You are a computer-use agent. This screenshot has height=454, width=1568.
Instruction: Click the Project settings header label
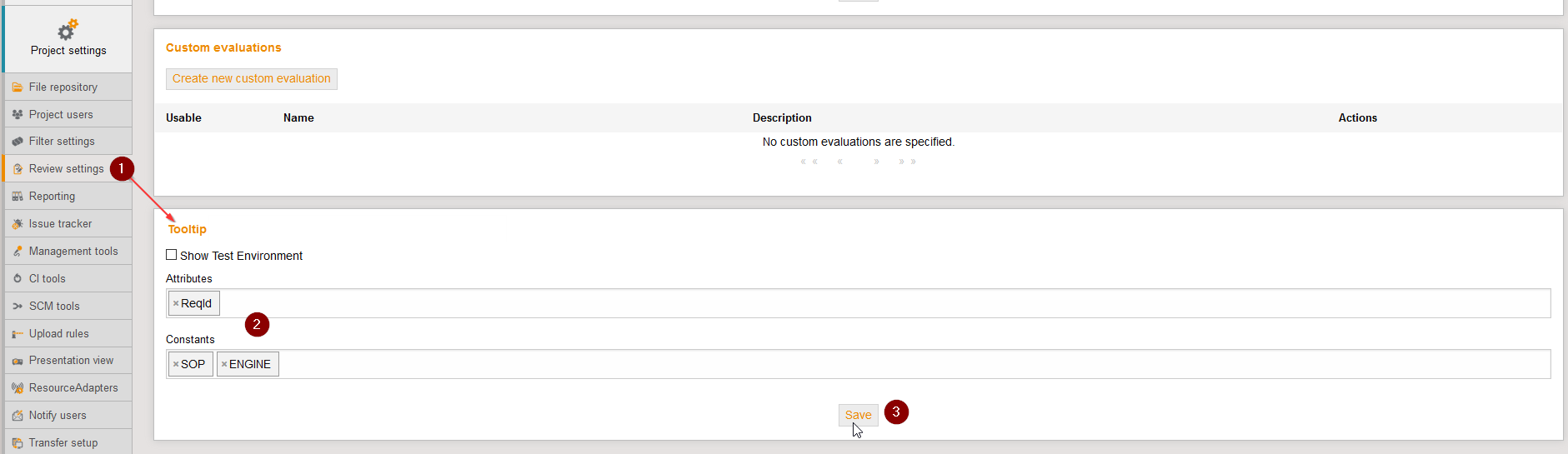point(68,51)
